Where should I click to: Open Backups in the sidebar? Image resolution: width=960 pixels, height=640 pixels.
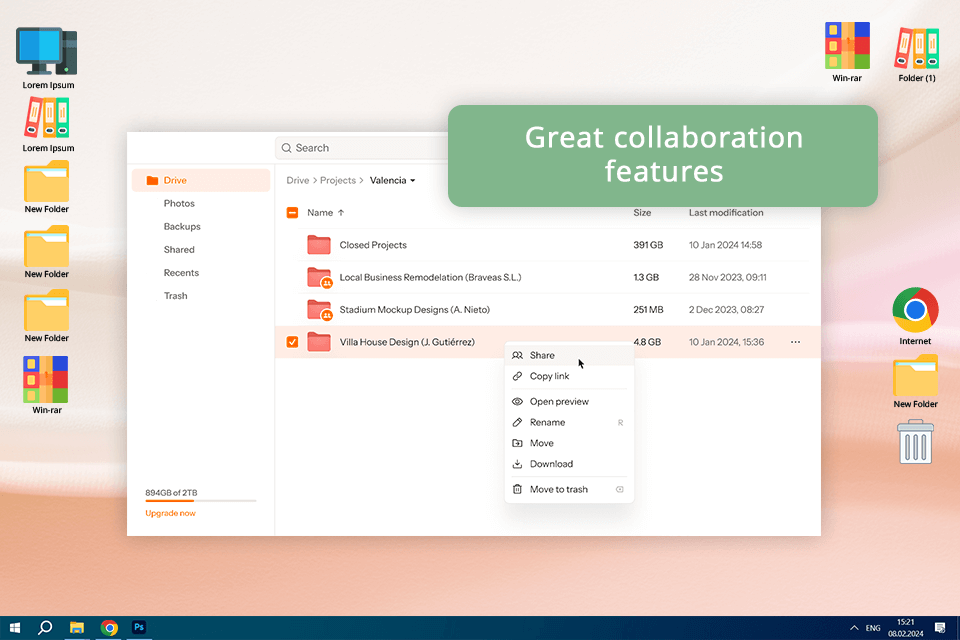(x=182, y=227)
